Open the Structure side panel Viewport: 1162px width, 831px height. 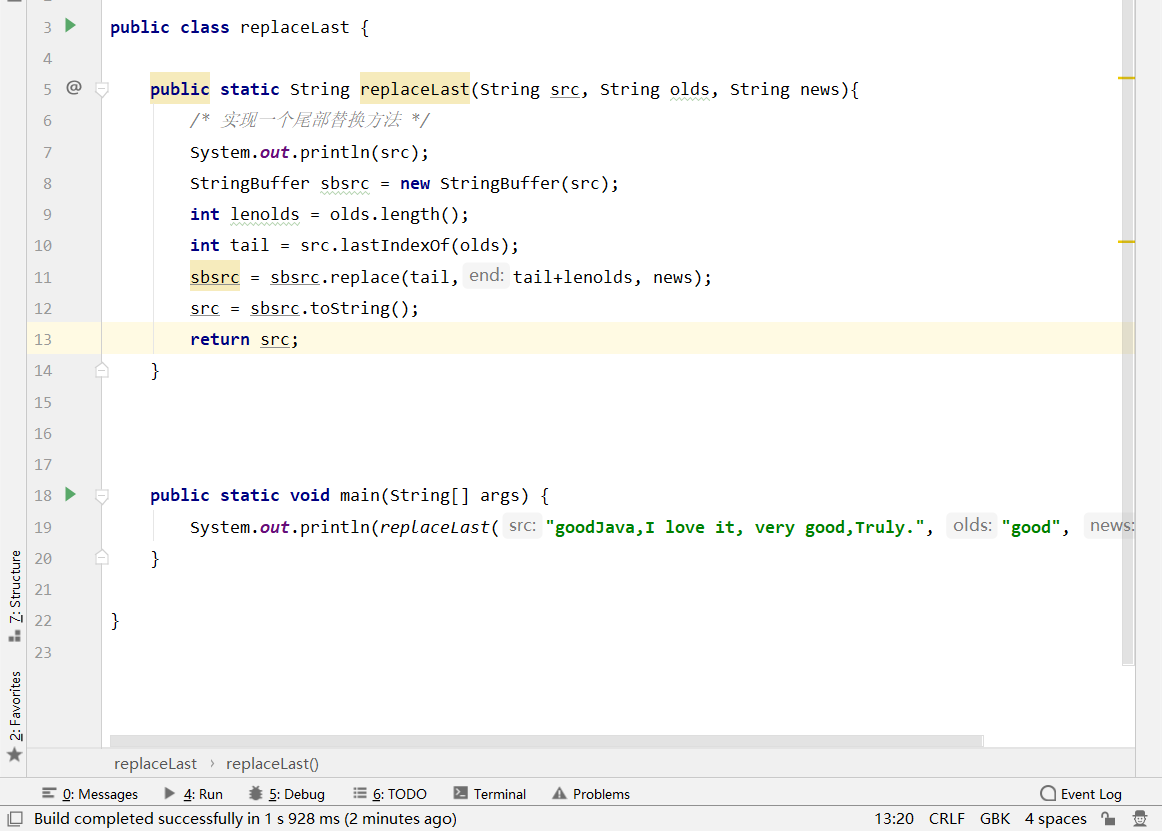tap(15, 595)
